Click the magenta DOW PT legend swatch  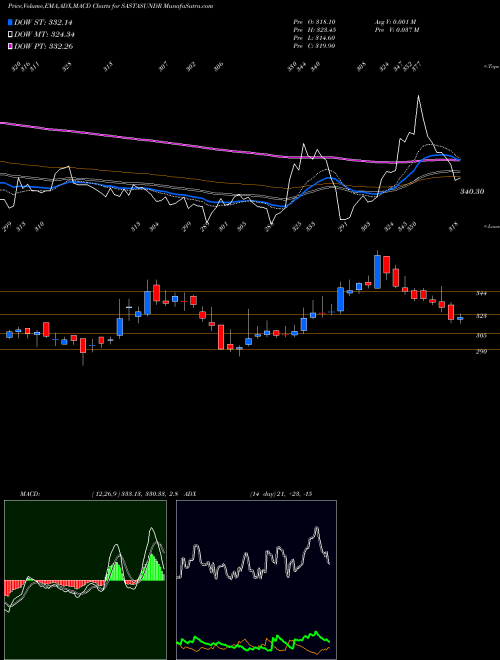(x=10, y=46)
